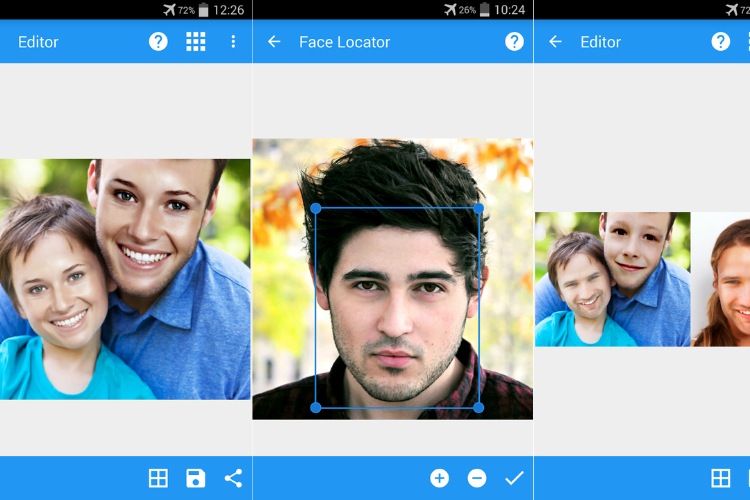Add a face region with the plus icon

(x=439, y=478)
